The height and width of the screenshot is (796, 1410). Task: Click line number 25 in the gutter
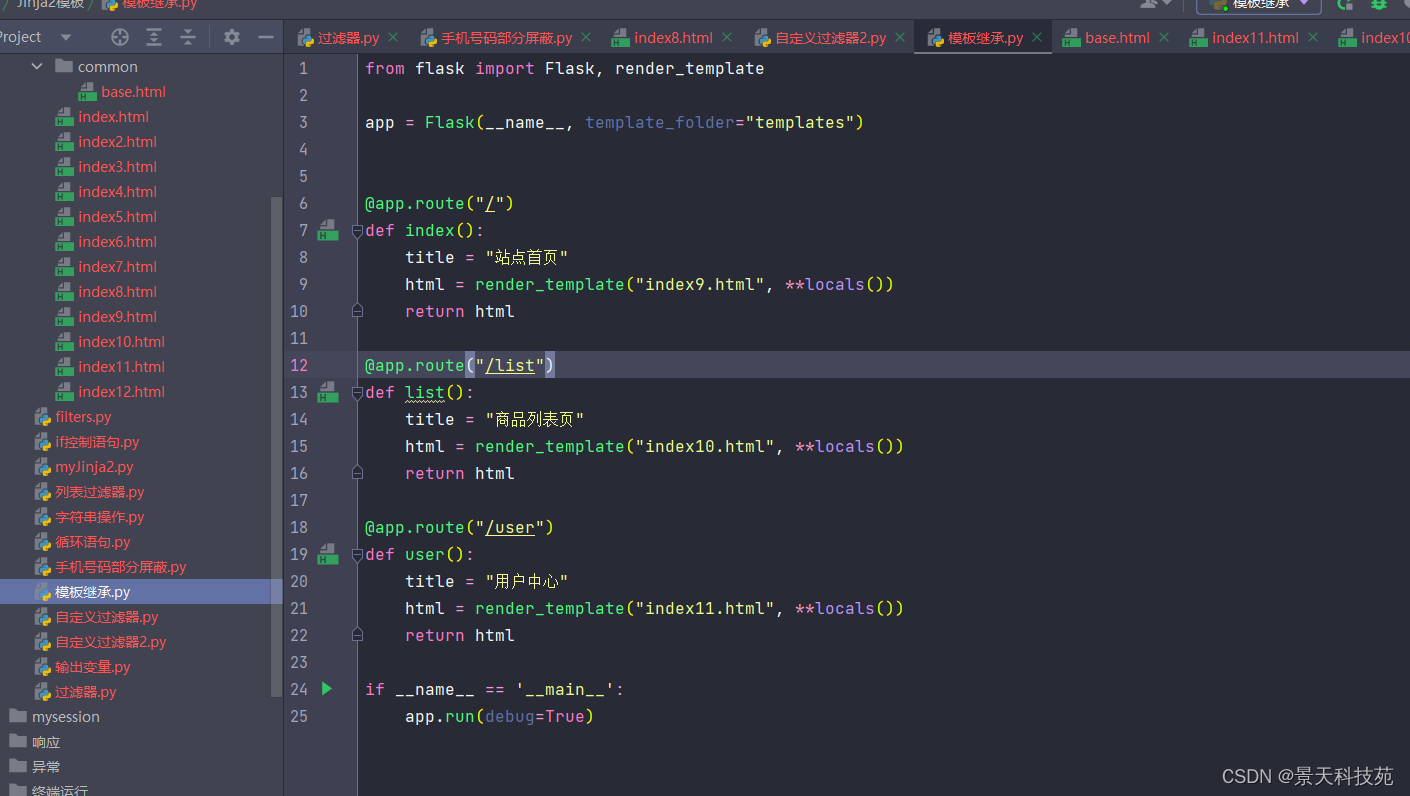(x=299, y=716)
